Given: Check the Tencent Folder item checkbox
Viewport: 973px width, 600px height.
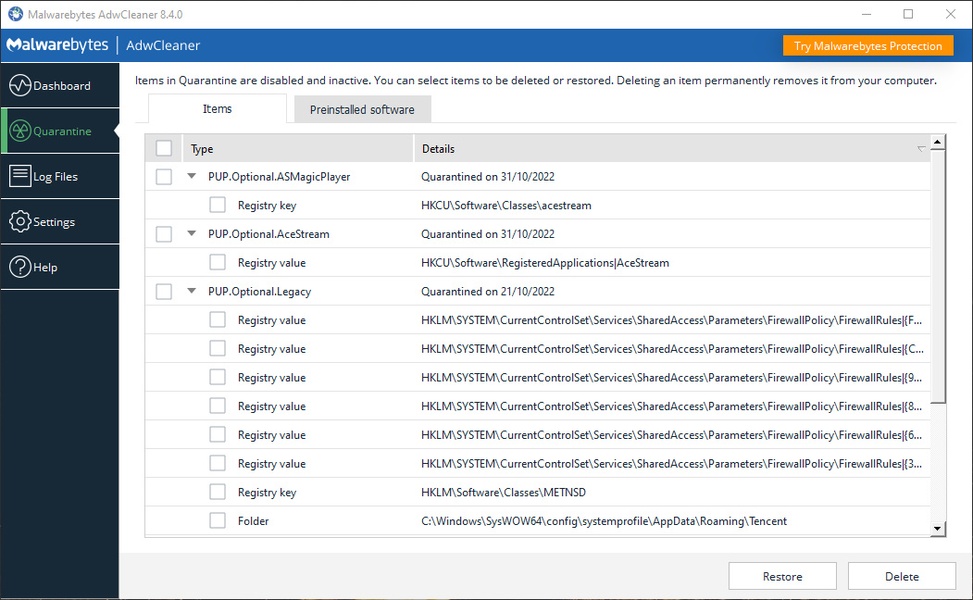Looking at the screenshot, I should 217,521.
